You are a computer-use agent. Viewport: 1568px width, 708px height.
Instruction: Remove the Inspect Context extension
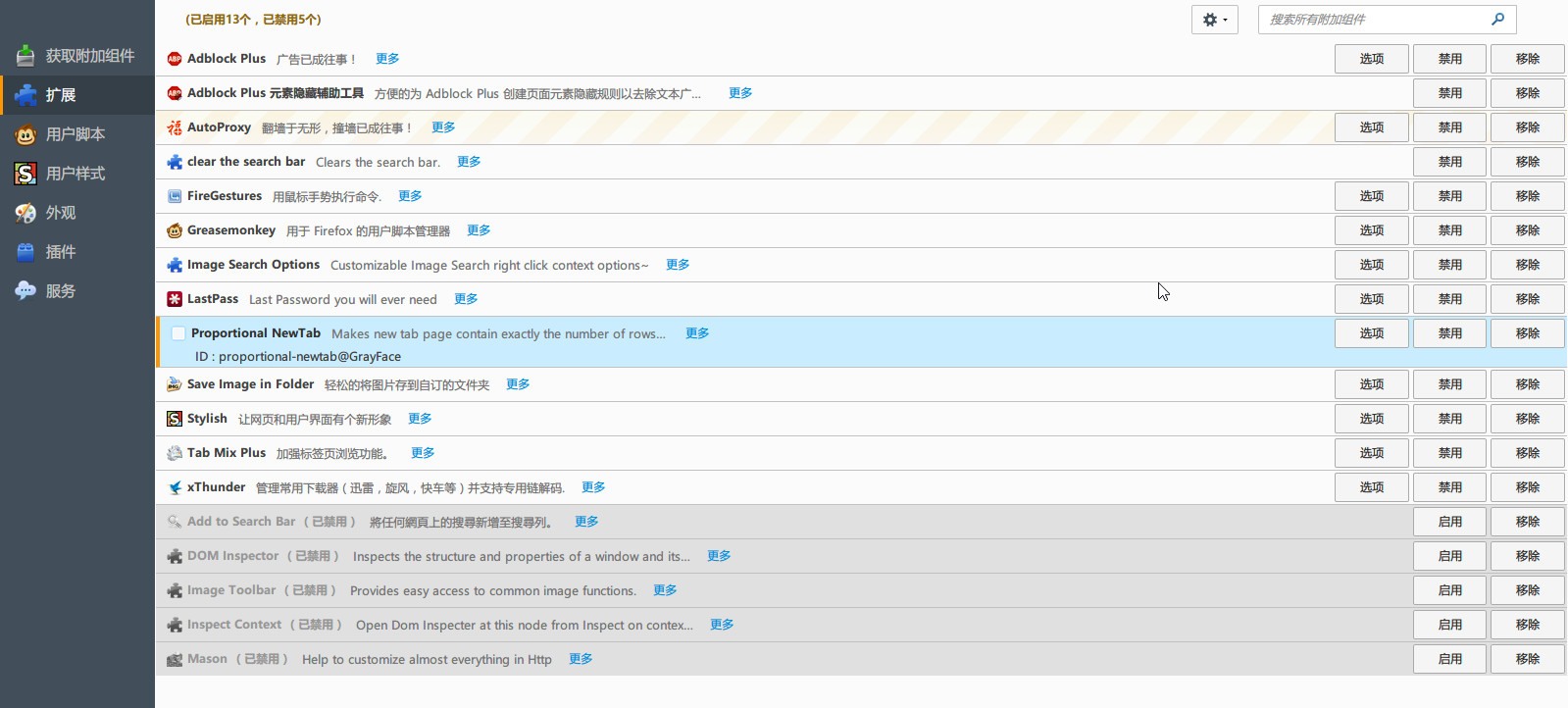1528,625
